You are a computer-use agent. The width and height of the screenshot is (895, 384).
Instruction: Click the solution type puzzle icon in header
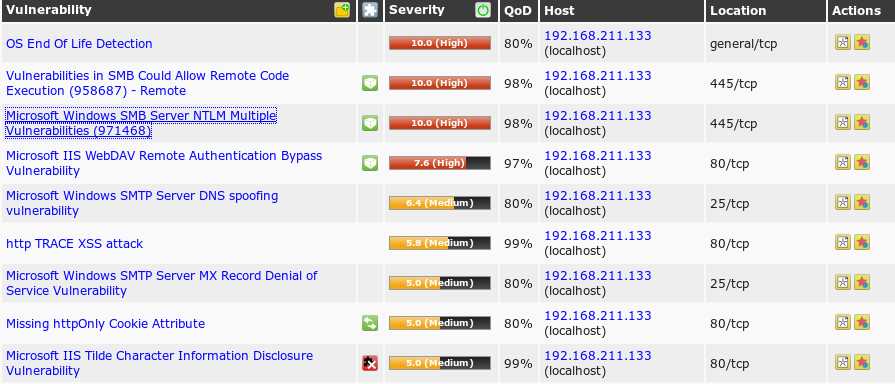pyautogui.click(x=370, y=10)
